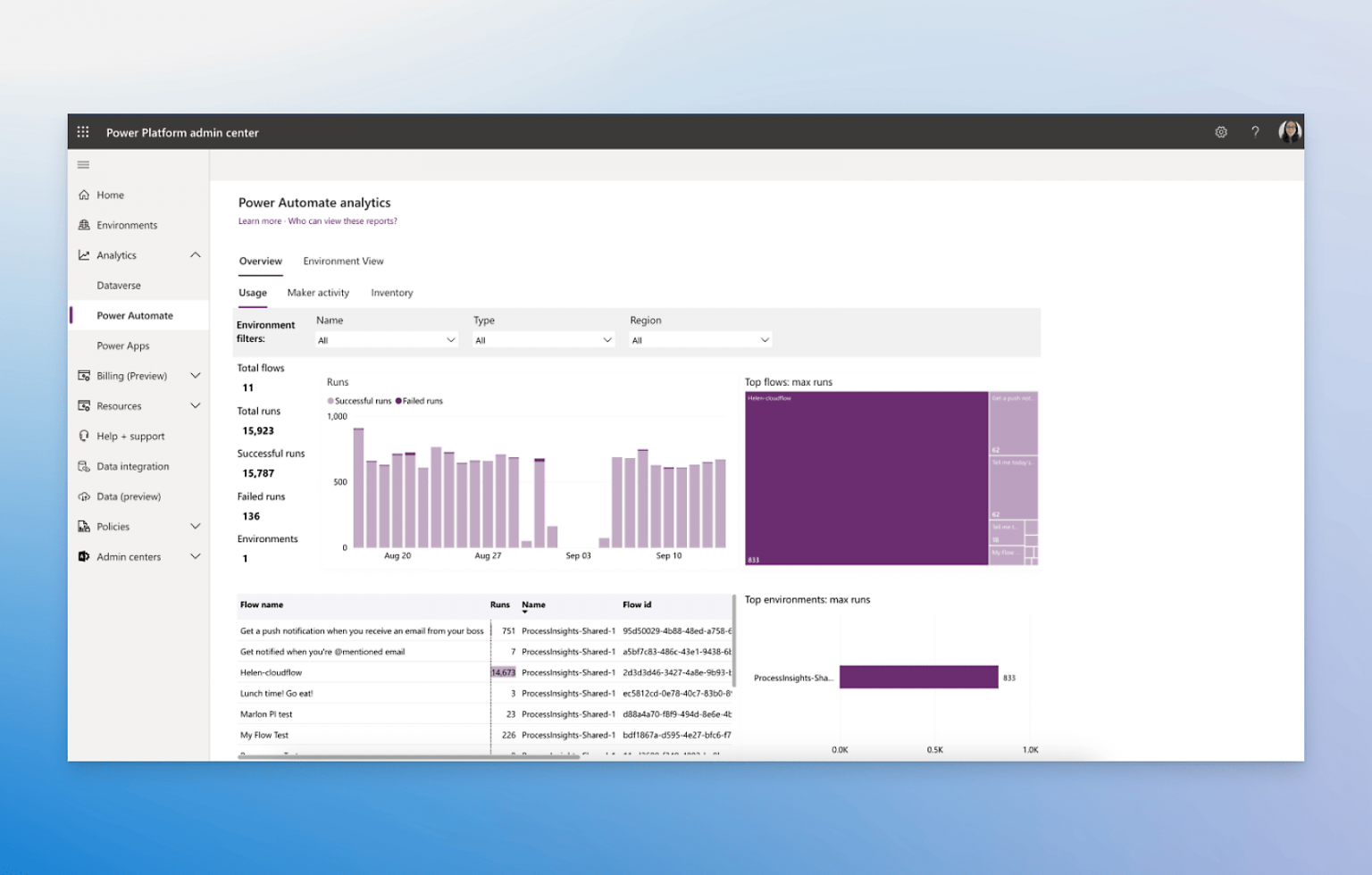1372x875 pixels.
Task: Open Data (preview) from the sidebar
Action: click(x=126, y=496)
